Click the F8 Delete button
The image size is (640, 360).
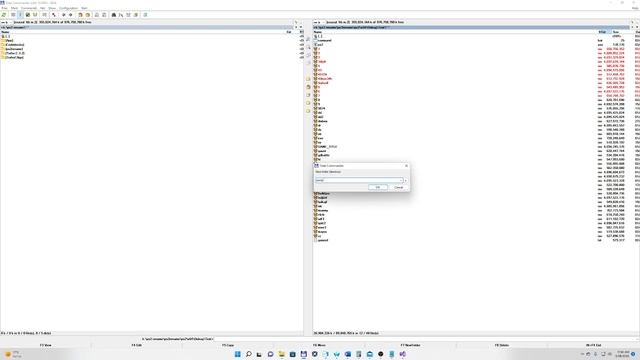point(502,345)
